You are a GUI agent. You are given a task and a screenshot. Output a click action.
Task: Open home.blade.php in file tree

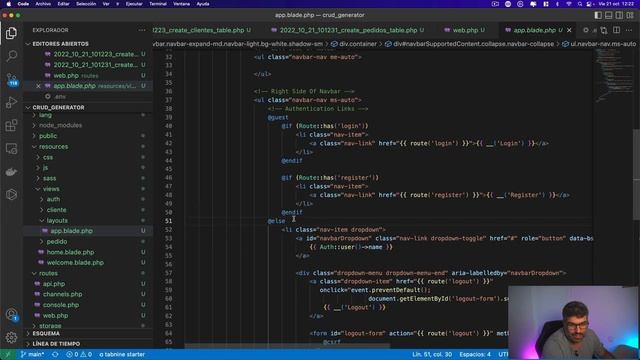(70, 252)
